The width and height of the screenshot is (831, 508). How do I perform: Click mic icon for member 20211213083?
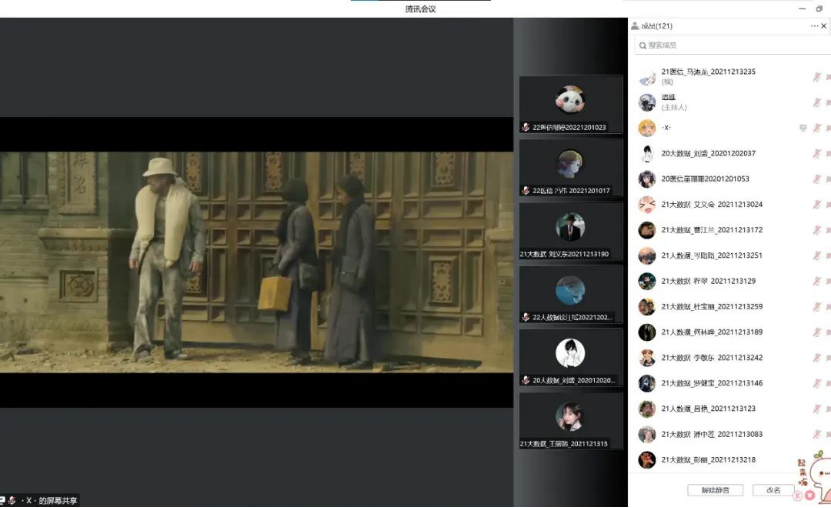point(817,434)
